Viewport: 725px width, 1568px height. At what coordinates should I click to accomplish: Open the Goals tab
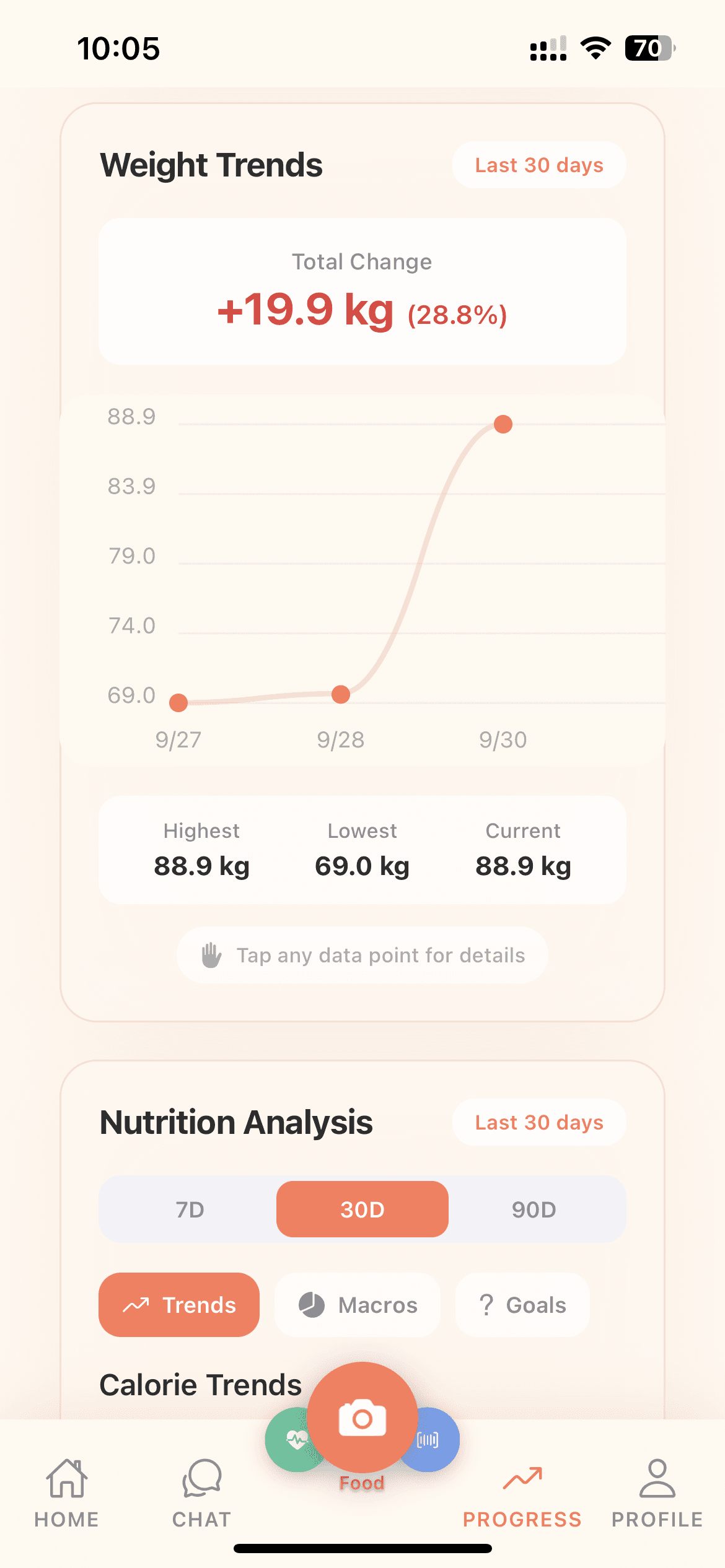coord(522,1305)
